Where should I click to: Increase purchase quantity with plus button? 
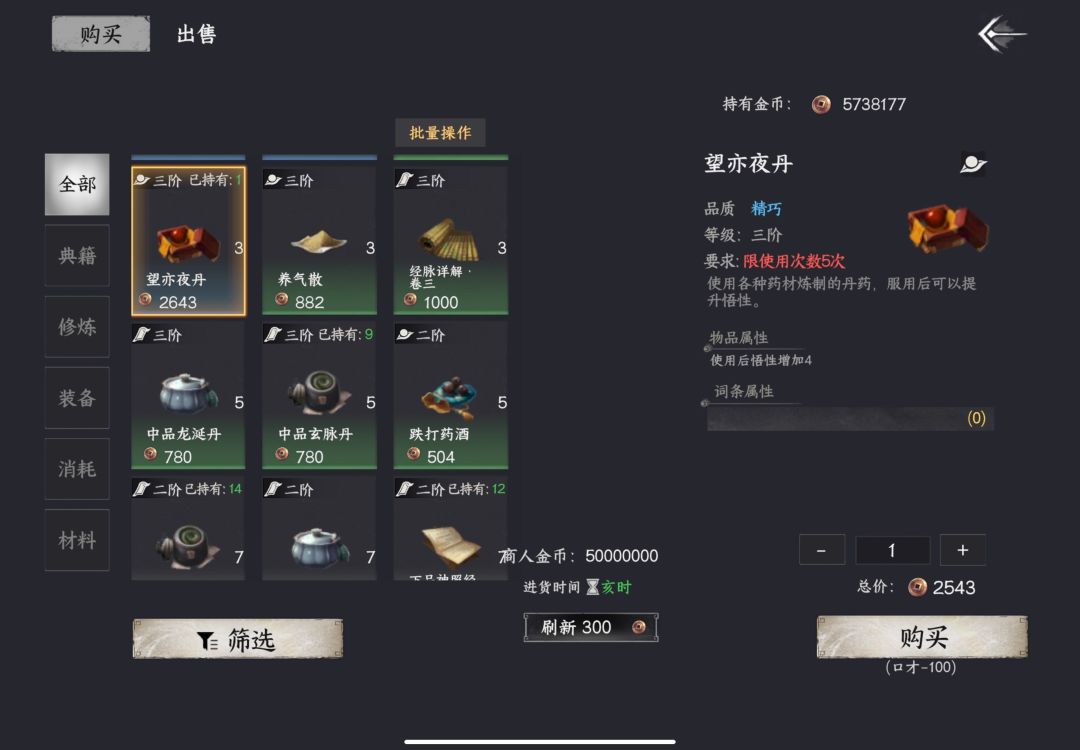pyautogui.click(x=962, y=550)
